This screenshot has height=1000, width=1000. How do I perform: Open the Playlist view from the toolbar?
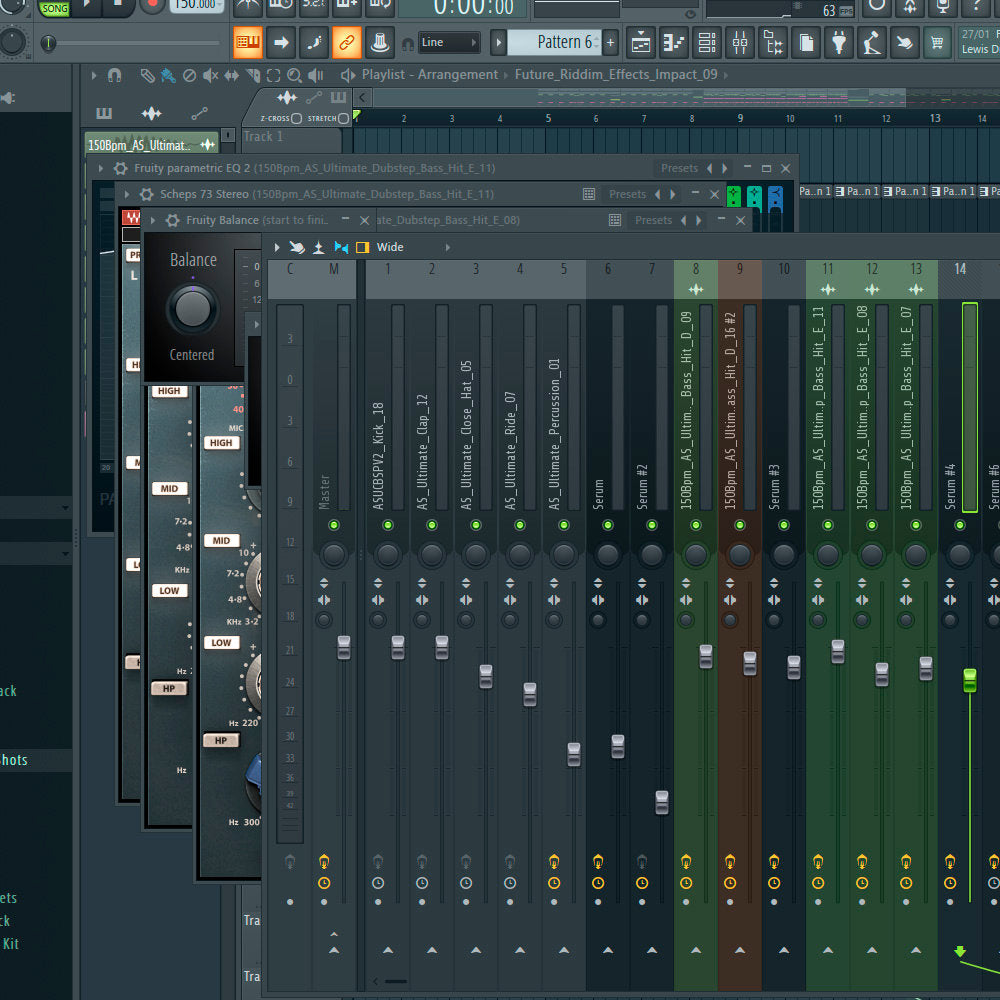pos(642,43)
